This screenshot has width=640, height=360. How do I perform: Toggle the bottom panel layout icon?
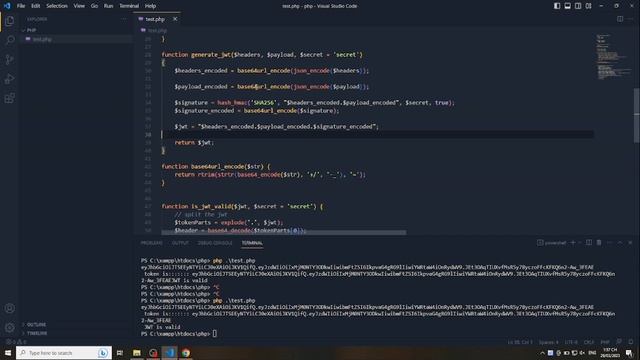pyautogui.click(x=567, y=6)
